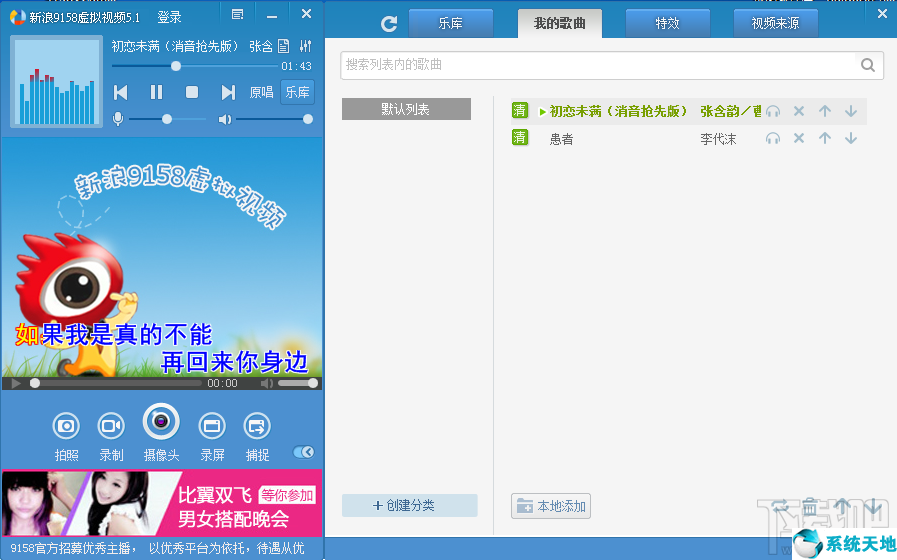Toggle the 原唱 original vocal option
The image size is (897, 560).
point(261,92)
